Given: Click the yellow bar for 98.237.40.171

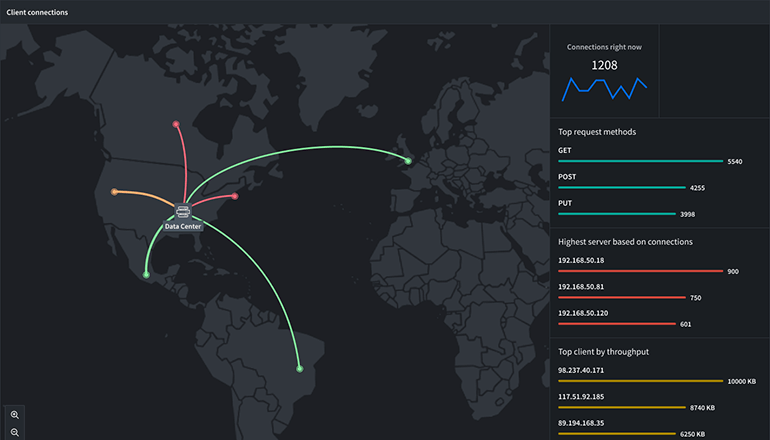Looking at the screenshot, I should tap(641, 381).
